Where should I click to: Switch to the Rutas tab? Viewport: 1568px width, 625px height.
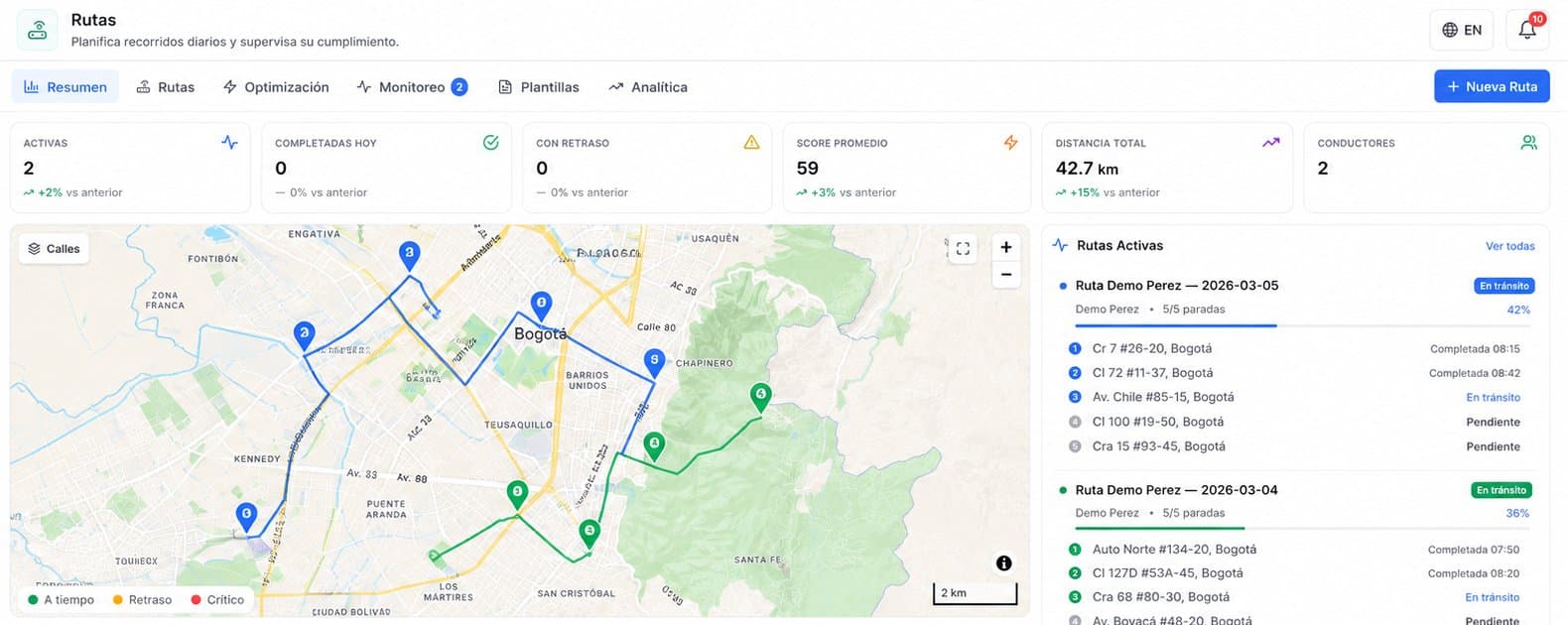[166, 86]
